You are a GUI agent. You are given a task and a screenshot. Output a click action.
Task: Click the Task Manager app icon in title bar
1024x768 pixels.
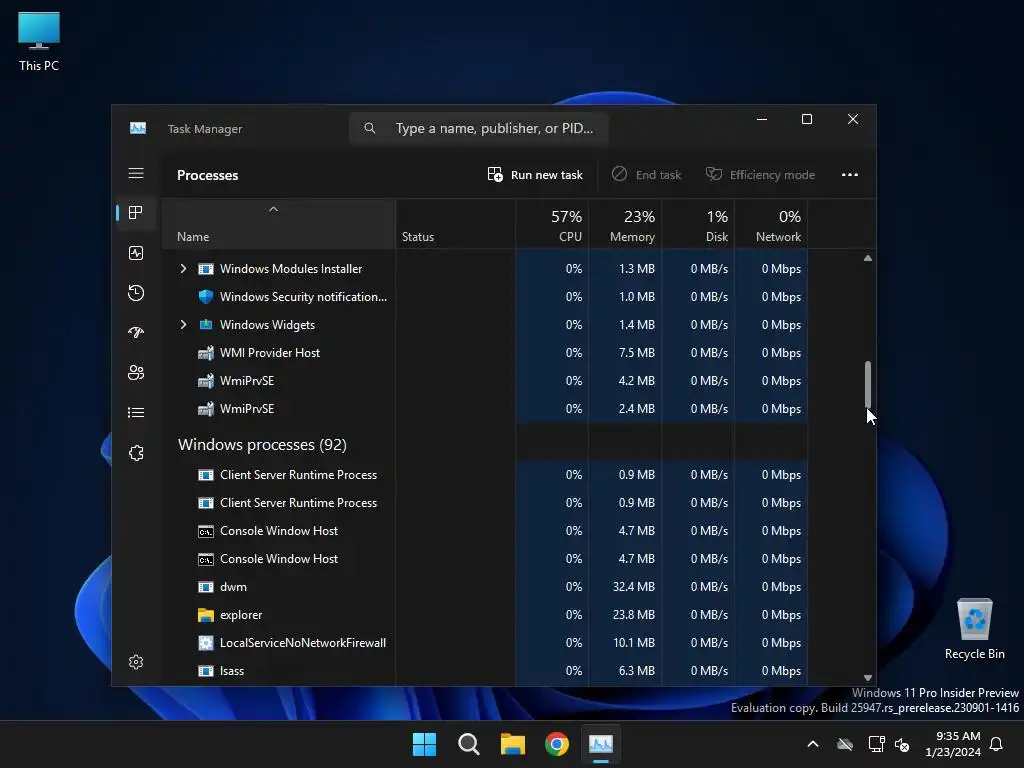pos(138,128)
